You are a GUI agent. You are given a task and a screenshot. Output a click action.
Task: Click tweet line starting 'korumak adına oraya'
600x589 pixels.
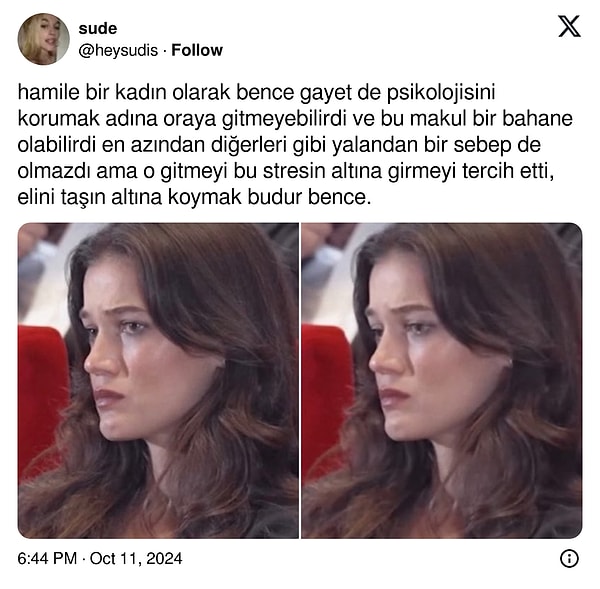[295, 119]
